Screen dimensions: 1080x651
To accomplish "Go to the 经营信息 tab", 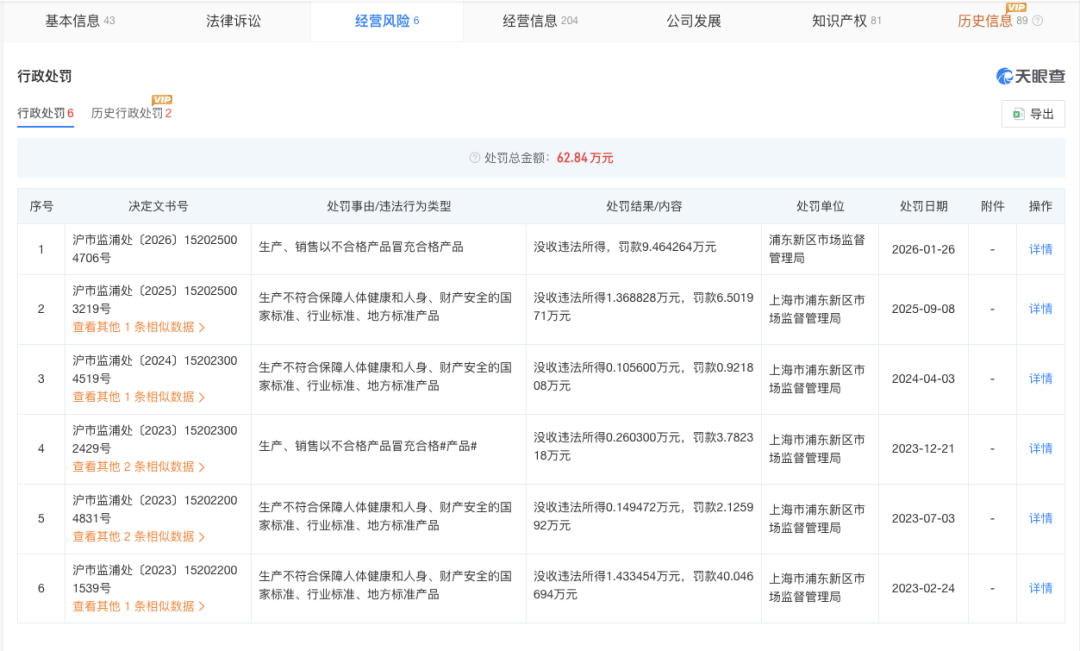I will 540,21.
